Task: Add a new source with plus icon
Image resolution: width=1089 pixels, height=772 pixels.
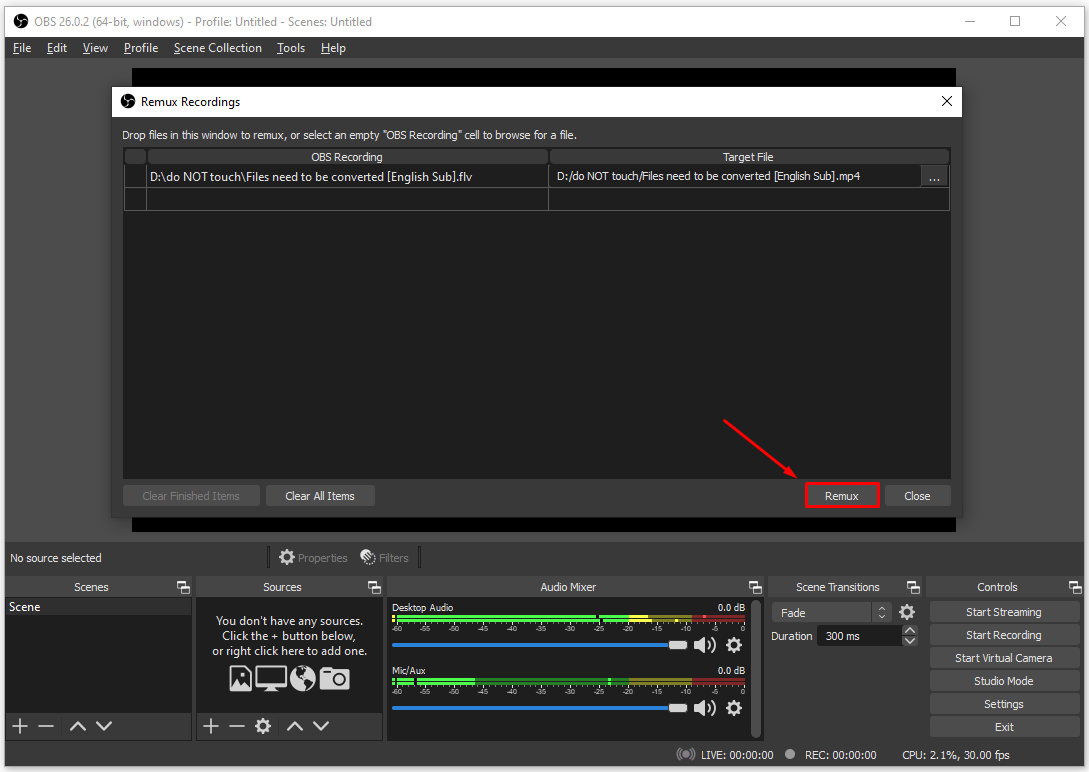Action: pos(211,726)
